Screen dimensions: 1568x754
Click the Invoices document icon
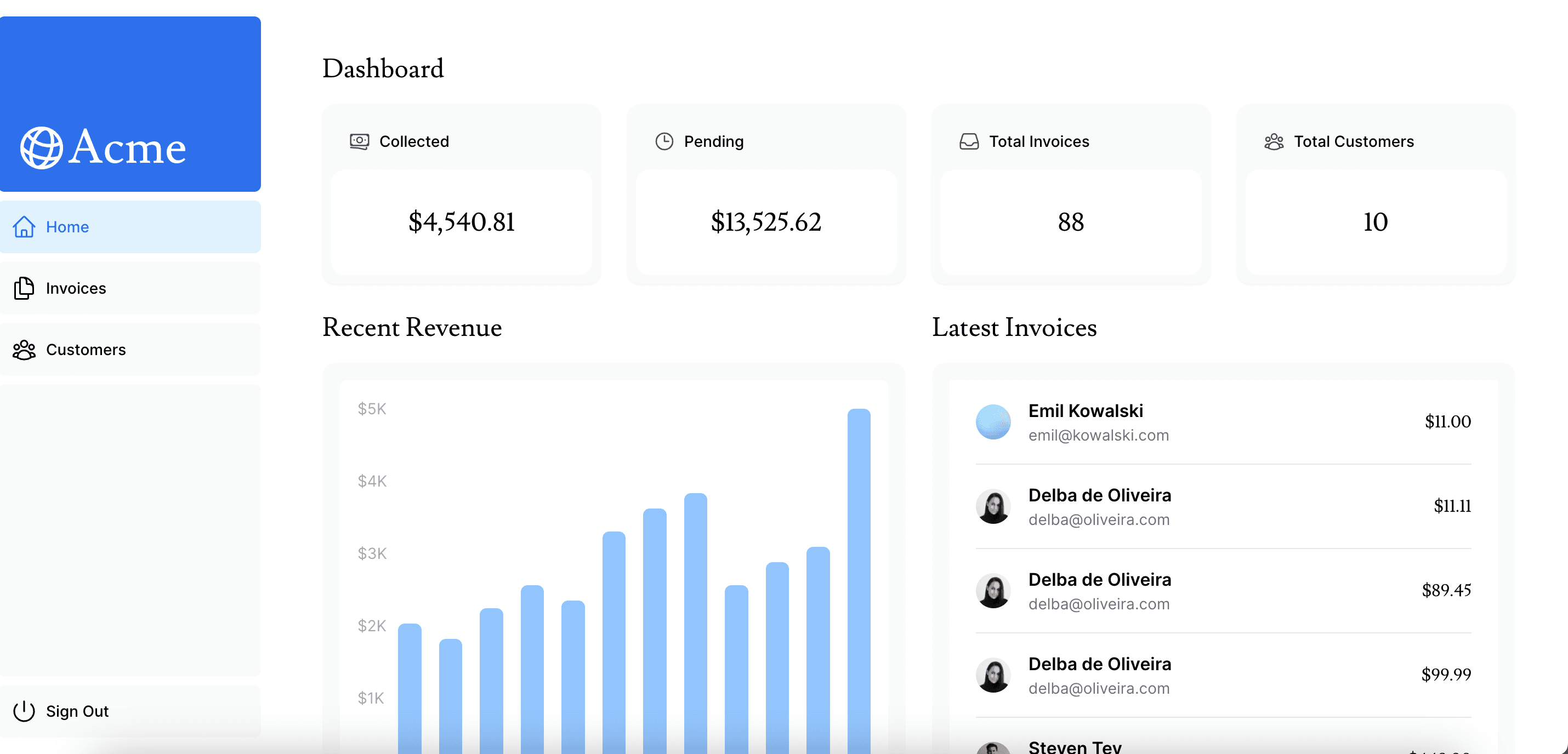pos(24,288)
